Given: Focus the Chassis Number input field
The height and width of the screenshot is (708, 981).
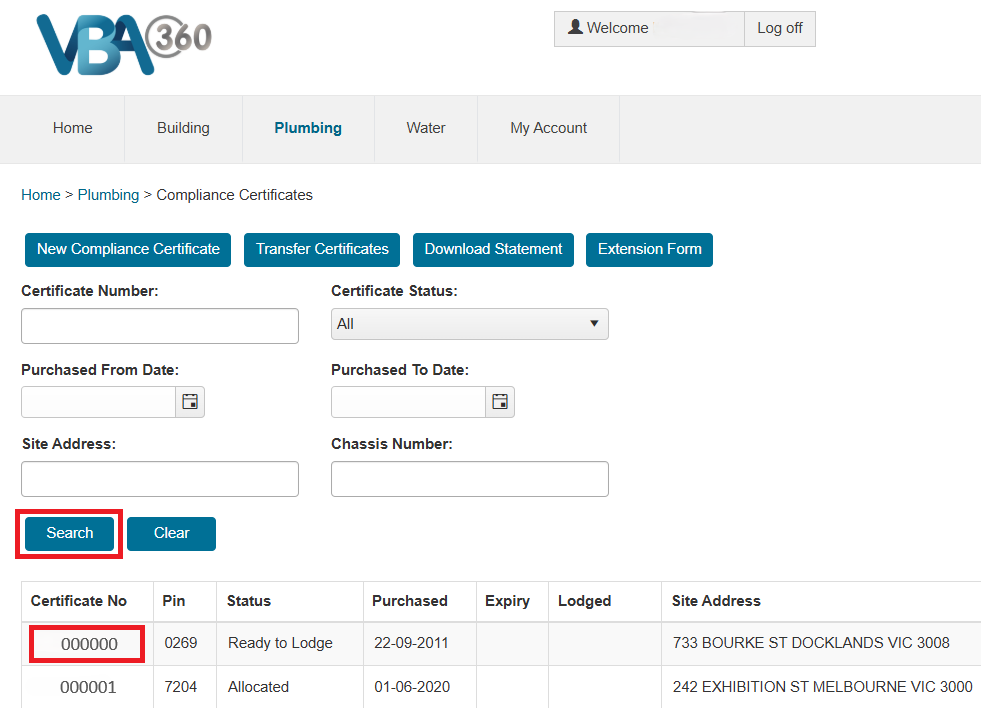Looking at the screenshot, I should pos(469,479).
